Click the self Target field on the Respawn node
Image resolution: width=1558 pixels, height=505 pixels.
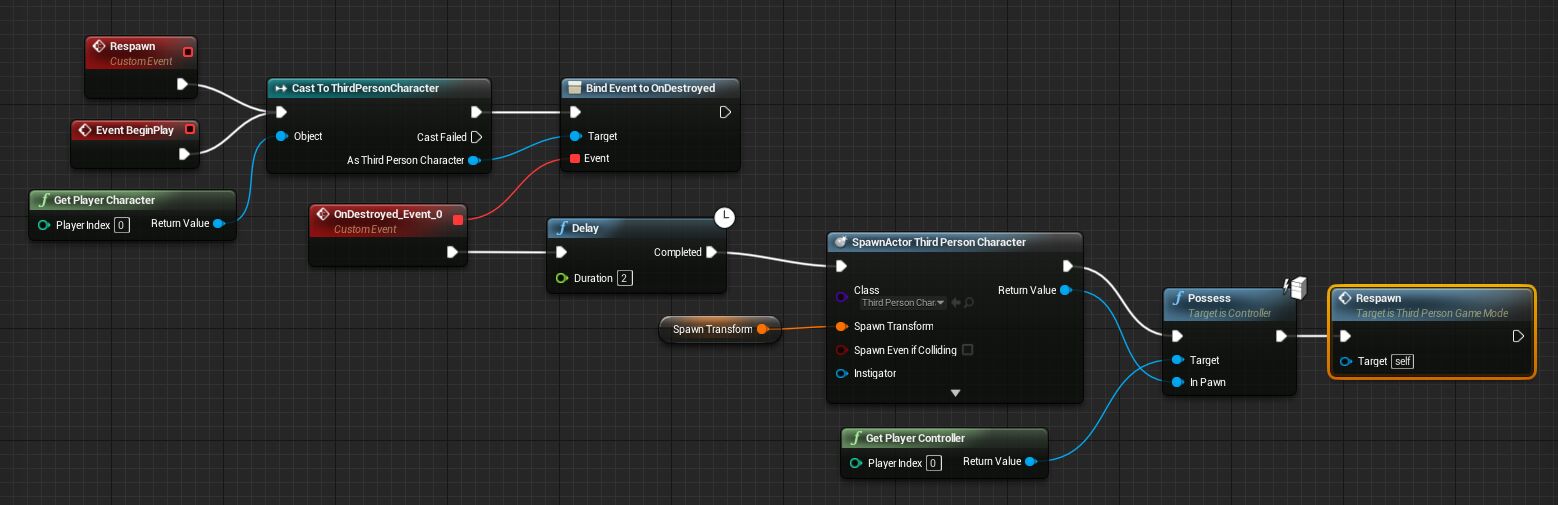coord(1403,361)
